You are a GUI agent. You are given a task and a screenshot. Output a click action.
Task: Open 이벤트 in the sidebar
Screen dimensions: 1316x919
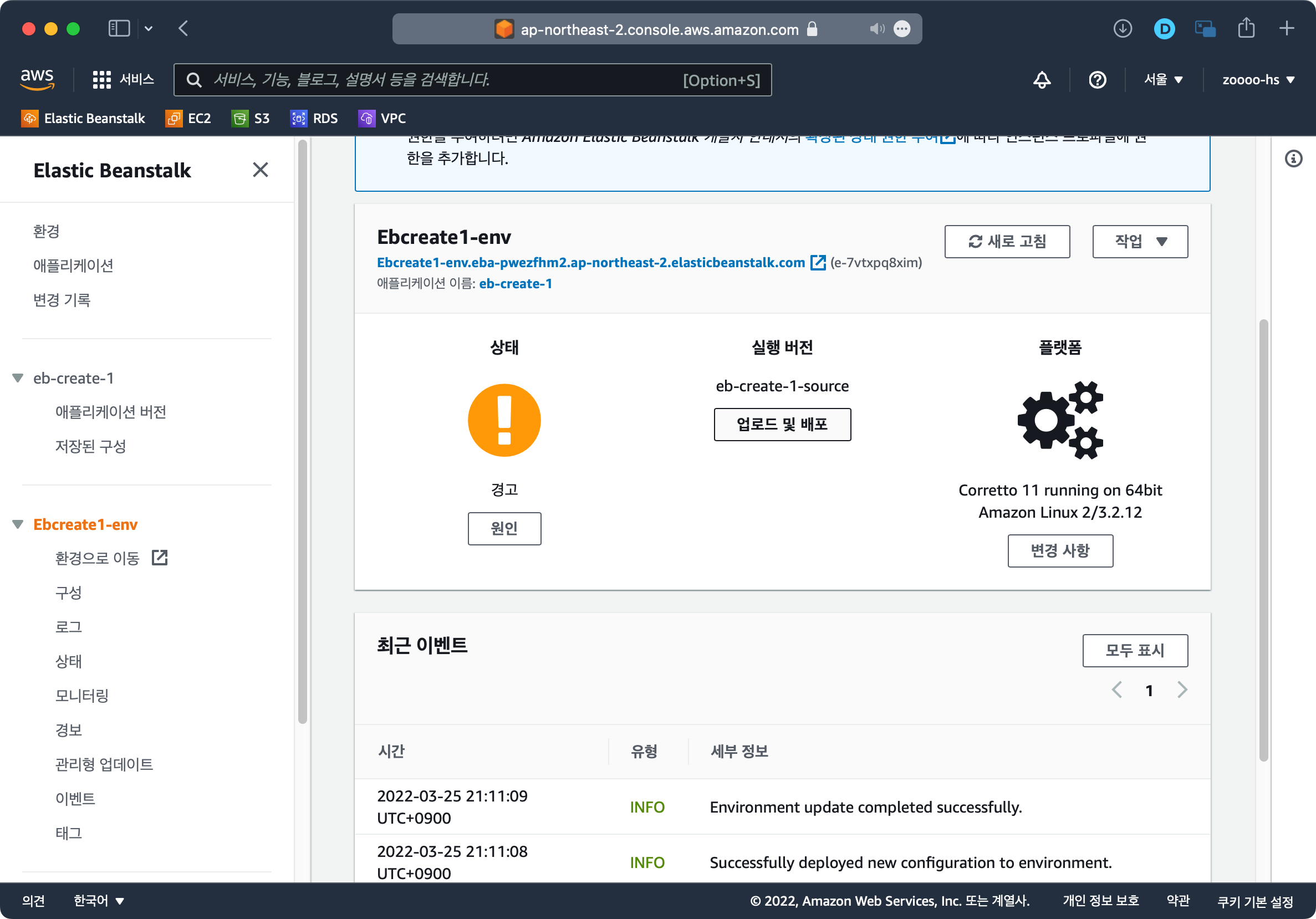tap(75, 798)
